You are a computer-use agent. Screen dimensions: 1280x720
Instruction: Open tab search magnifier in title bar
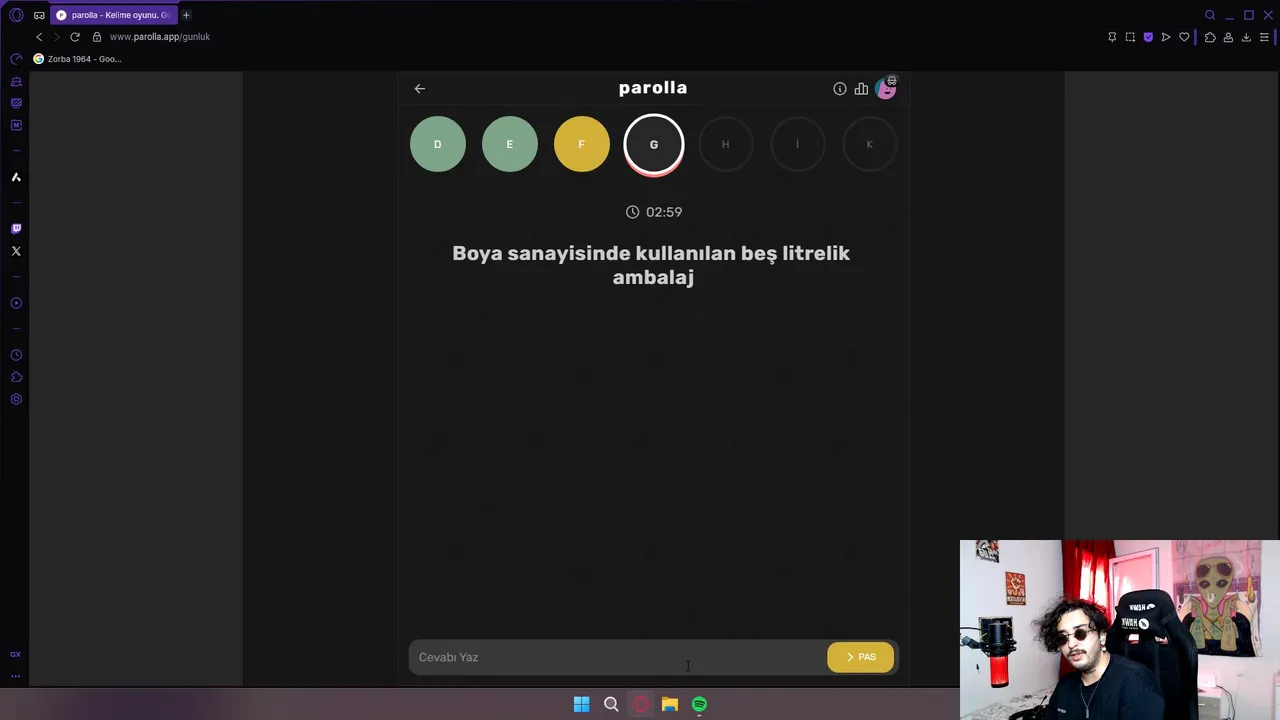pyautogui.click(x=1210, y=15)
